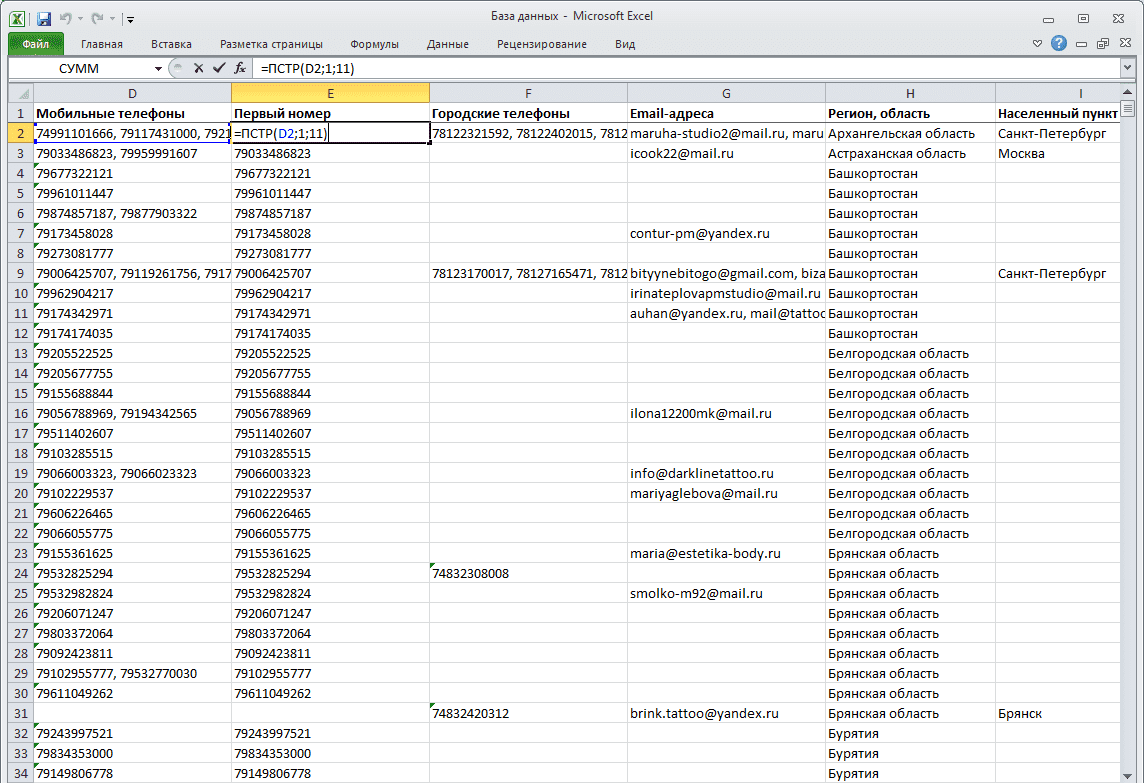This screenshot has width=1144, height=783.
Task: Click the mariyaglebova@mail.ru cell
Action: (x=726, y=494)
